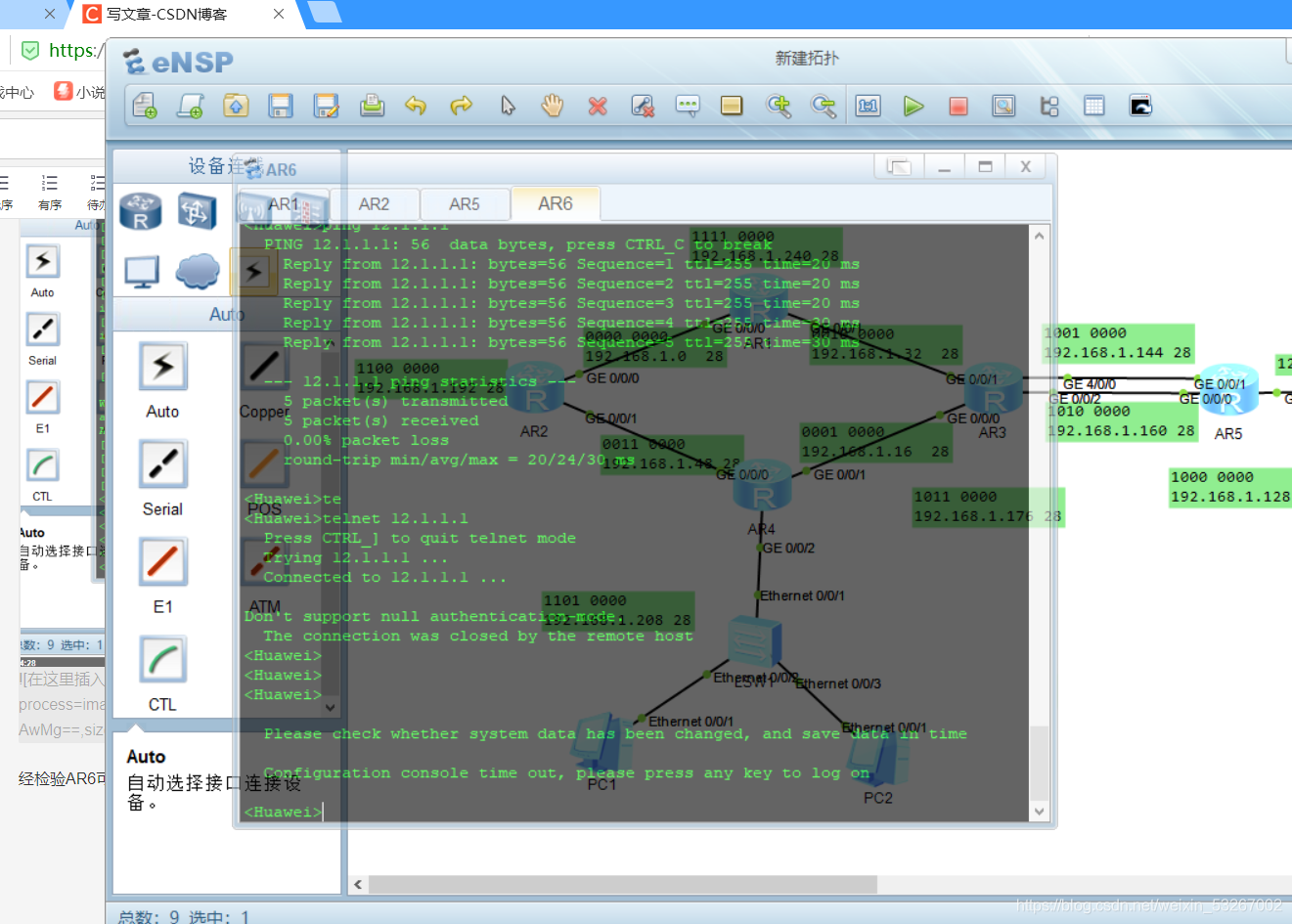Select the router device category
Screen dimensions: 1292x924
[x=141, y=211]
